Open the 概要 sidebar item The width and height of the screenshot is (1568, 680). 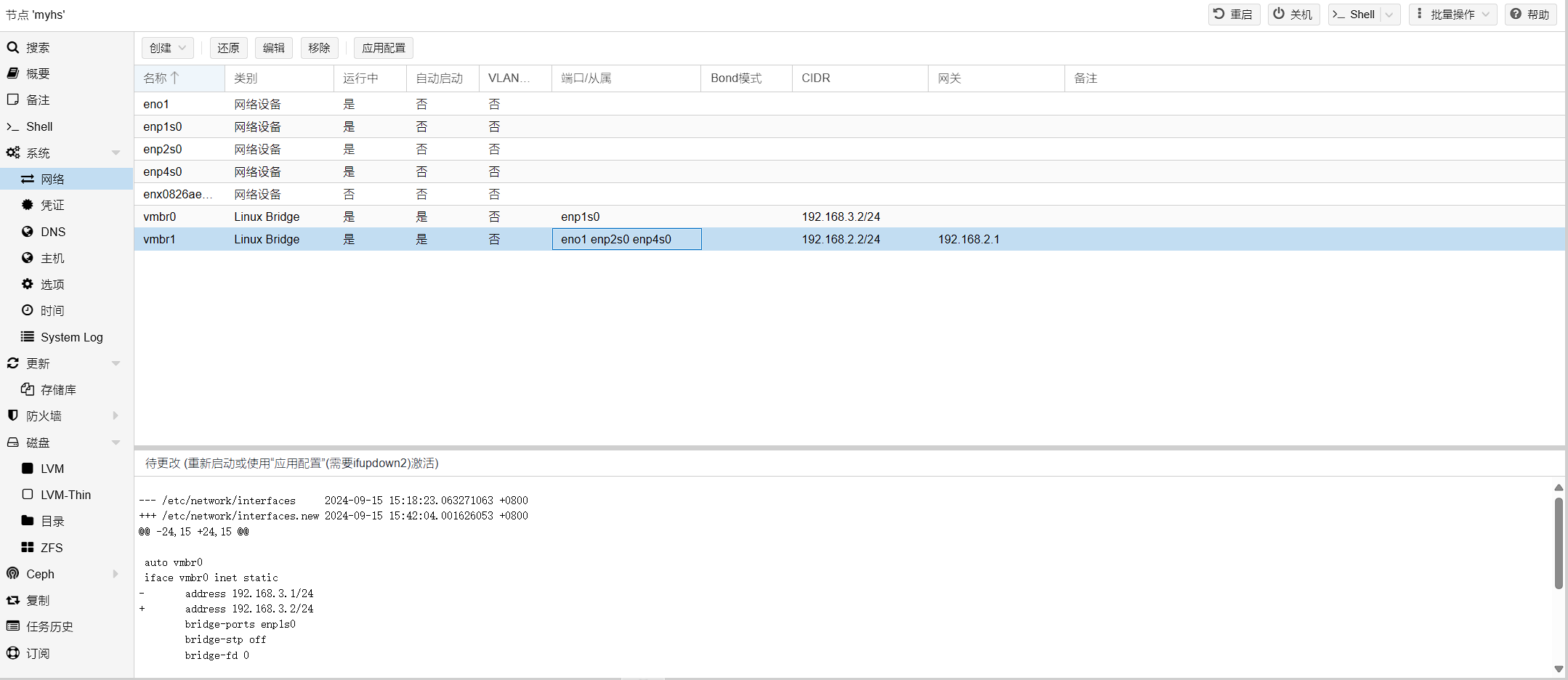[x=67, y=74]
